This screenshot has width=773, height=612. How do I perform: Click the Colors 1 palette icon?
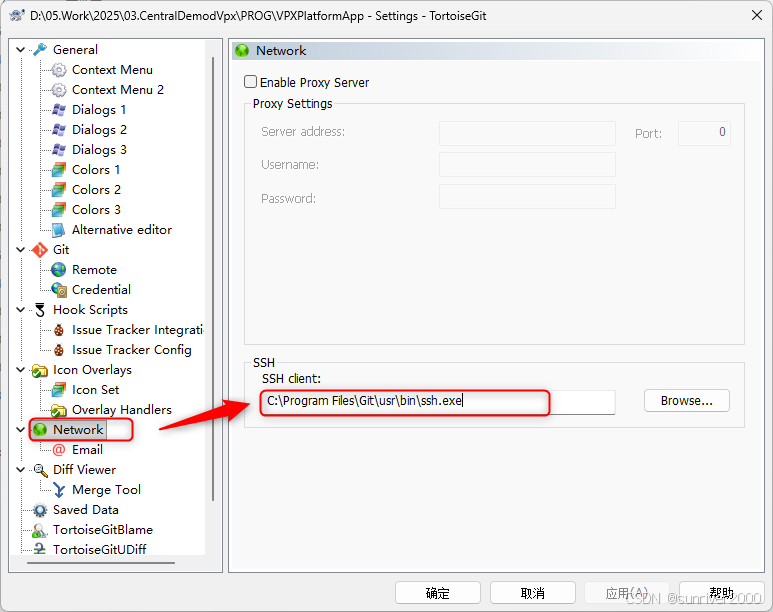click(x=59, y=170)
